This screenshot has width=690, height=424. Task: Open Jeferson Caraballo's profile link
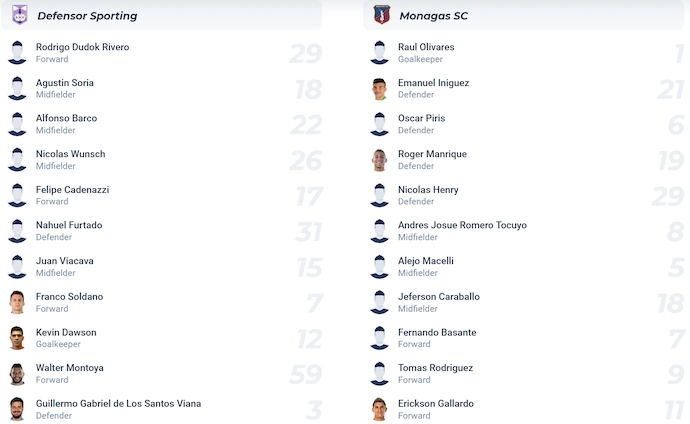point(438,297)
